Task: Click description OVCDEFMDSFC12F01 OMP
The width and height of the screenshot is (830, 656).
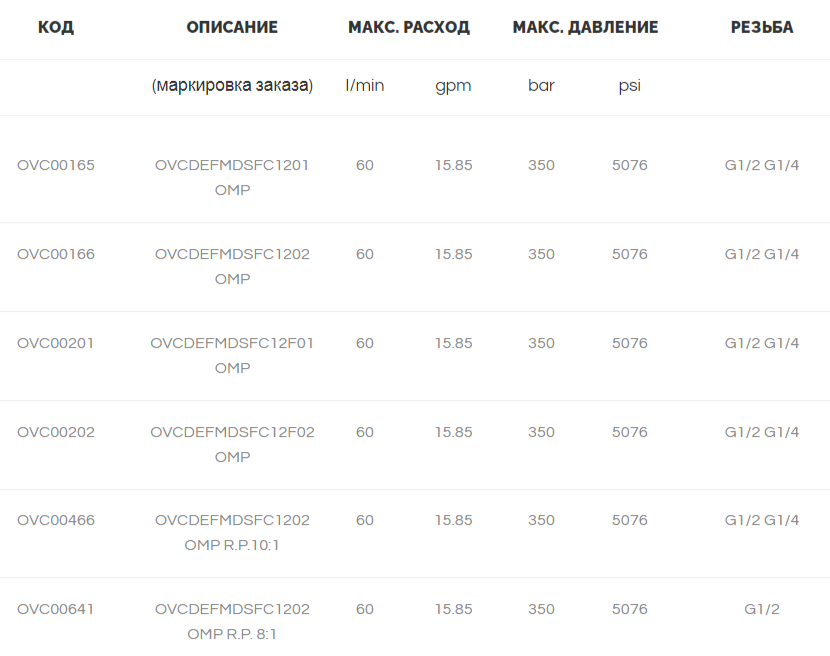Action: 232,355
